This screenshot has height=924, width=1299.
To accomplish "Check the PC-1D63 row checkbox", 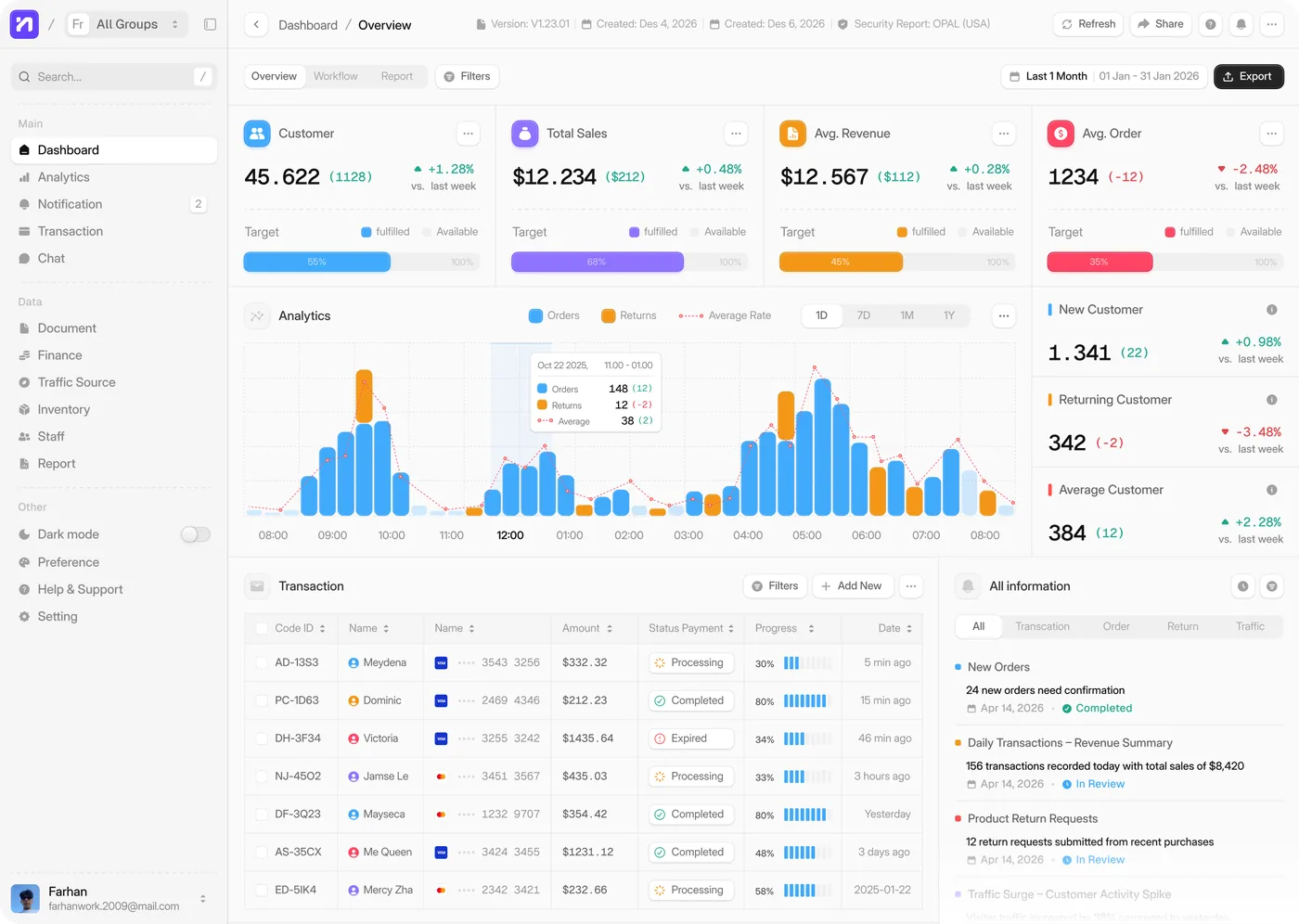I will [x=262, y=700].
